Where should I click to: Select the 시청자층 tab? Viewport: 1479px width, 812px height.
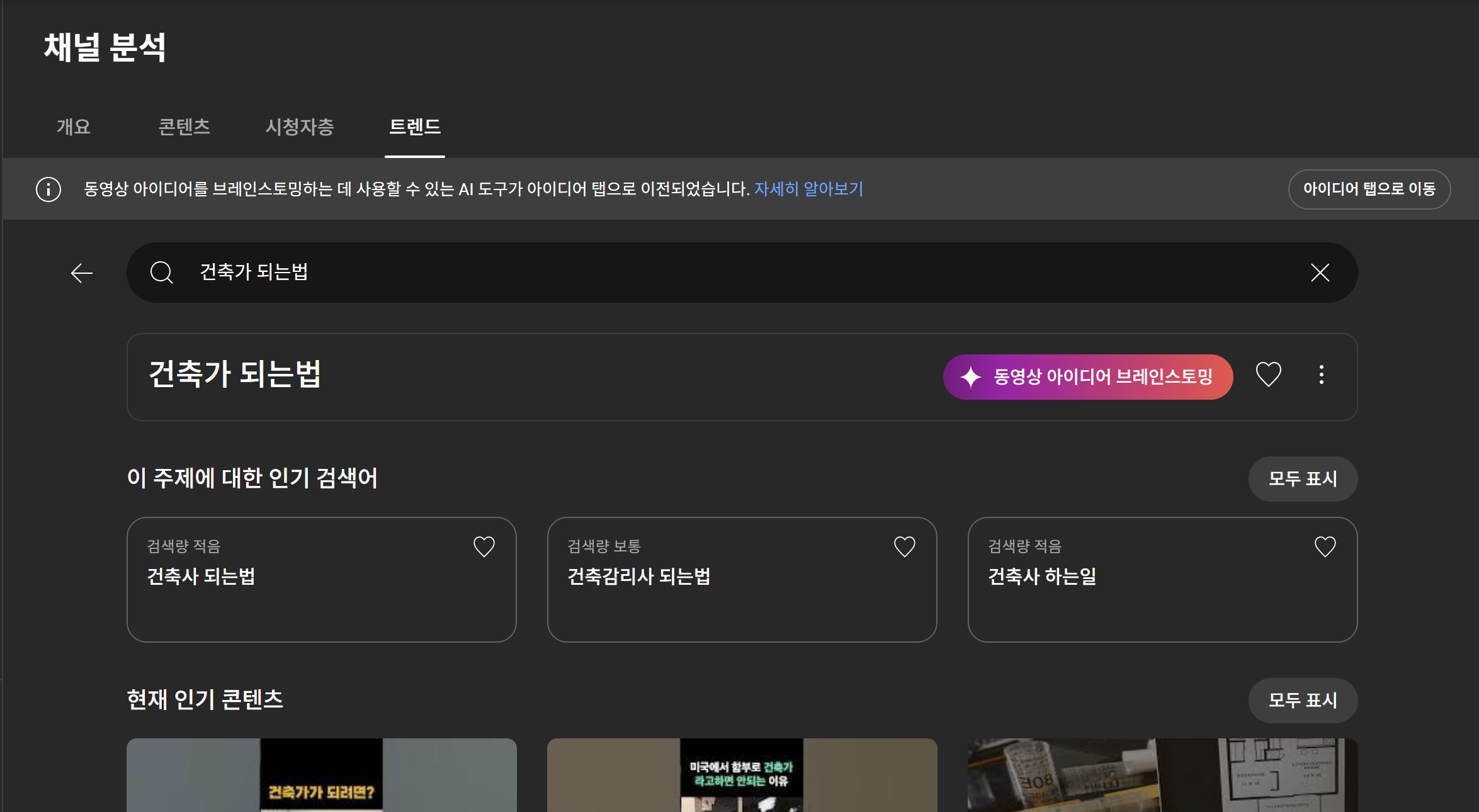coord(300,127)
